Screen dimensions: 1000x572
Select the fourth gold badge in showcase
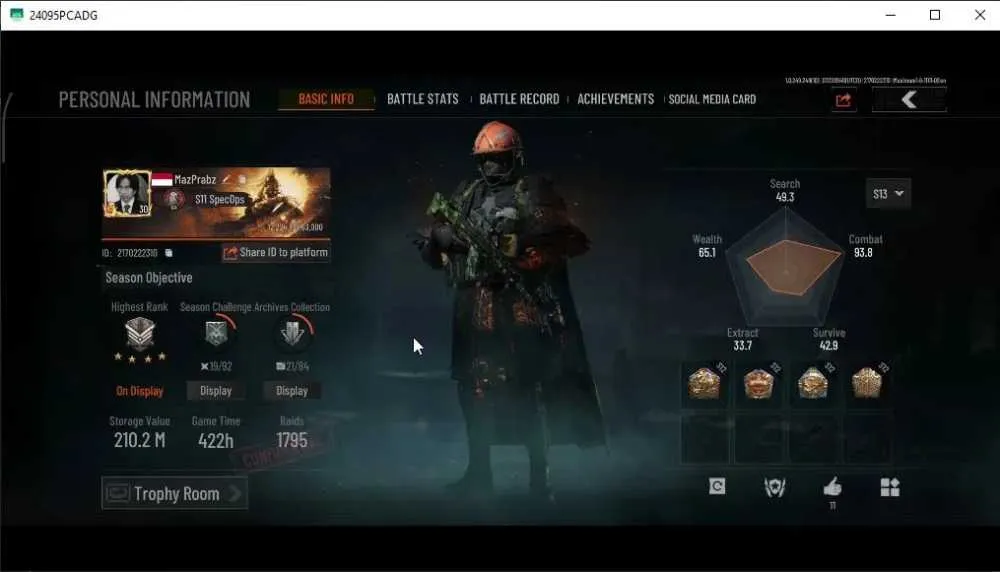tap(867, 384)
